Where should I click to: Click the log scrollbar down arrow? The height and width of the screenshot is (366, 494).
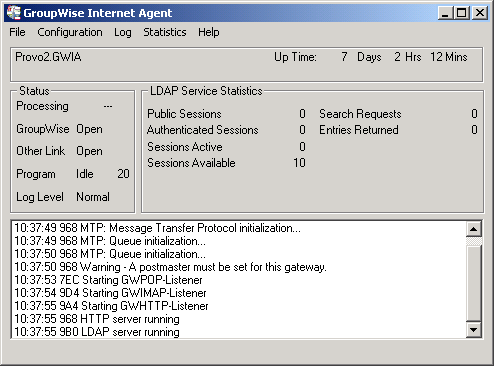[473, 330]
